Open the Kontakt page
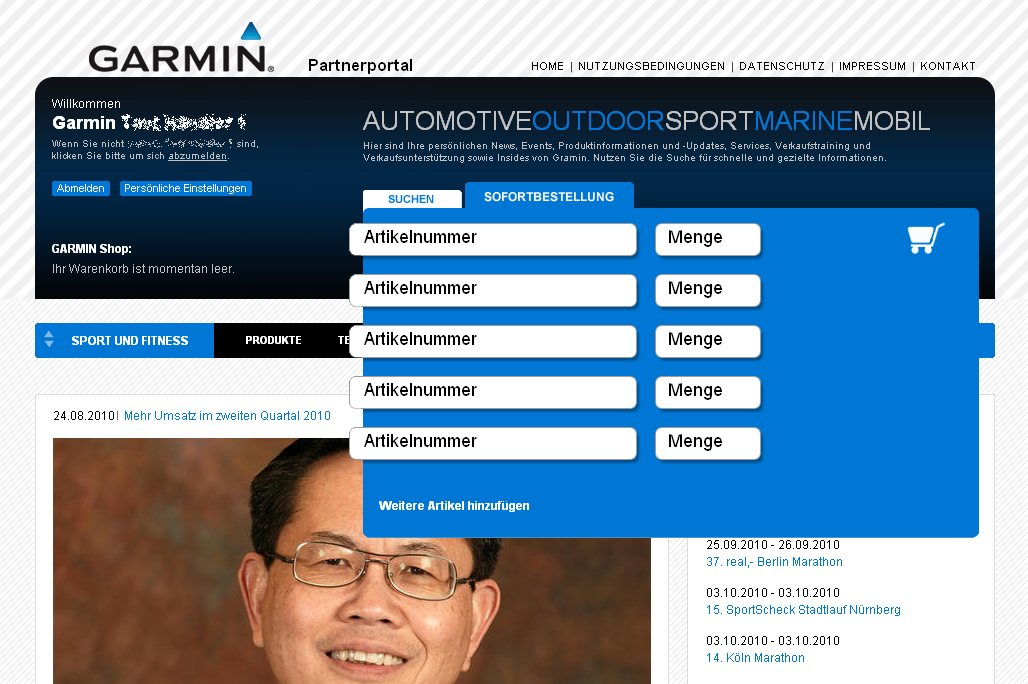The image size is (1028, 684). [947, 67]
